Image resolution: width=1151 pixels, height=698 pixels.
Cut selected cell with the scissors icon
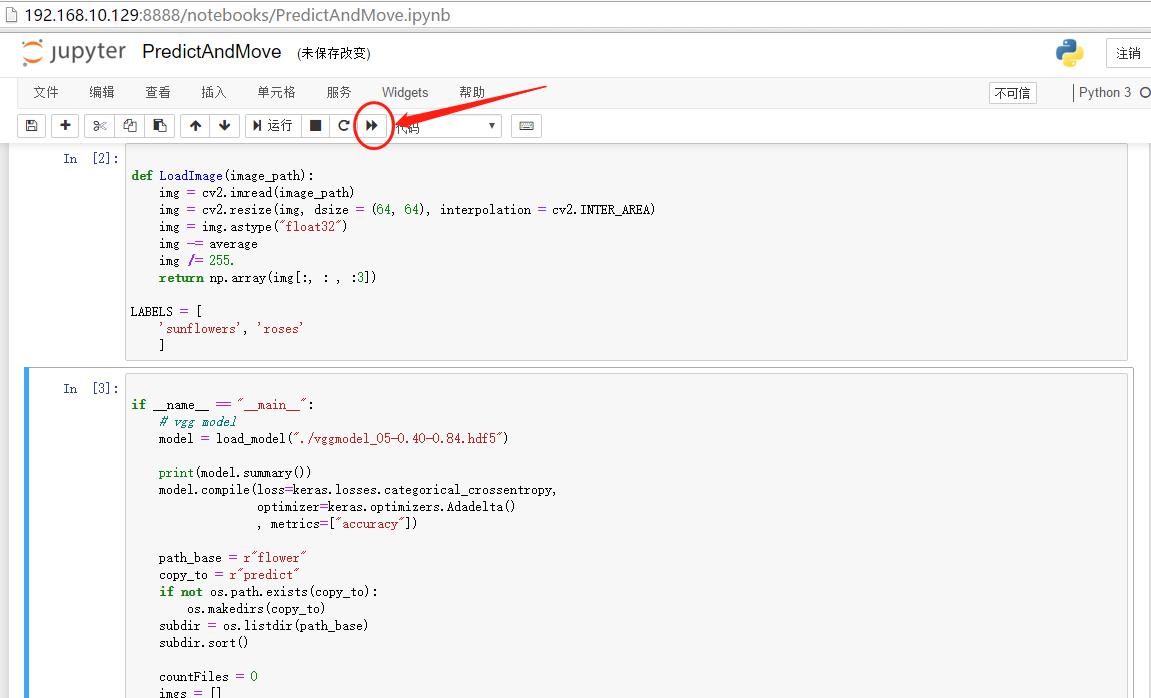pyautogui.click(x=99, y=126)
